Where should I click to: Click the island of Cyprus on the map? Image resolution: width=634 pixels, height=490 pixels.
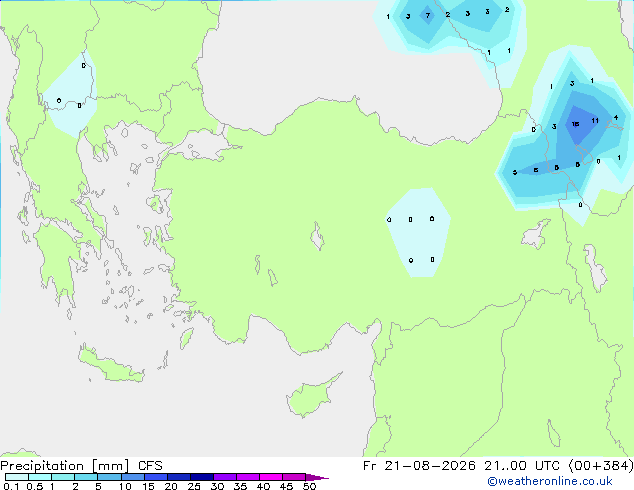click(309, 397)
